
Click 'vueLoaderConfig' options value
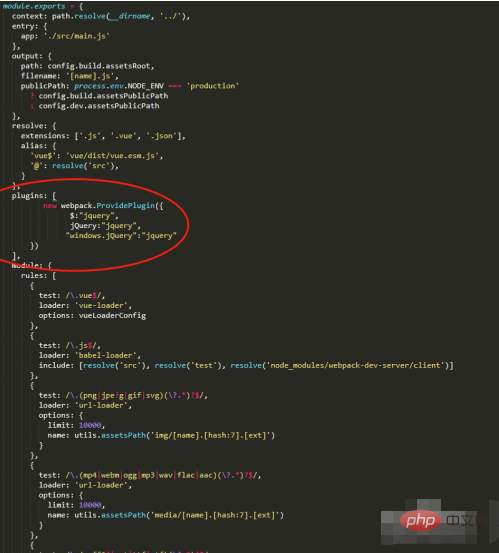[112, 316]
